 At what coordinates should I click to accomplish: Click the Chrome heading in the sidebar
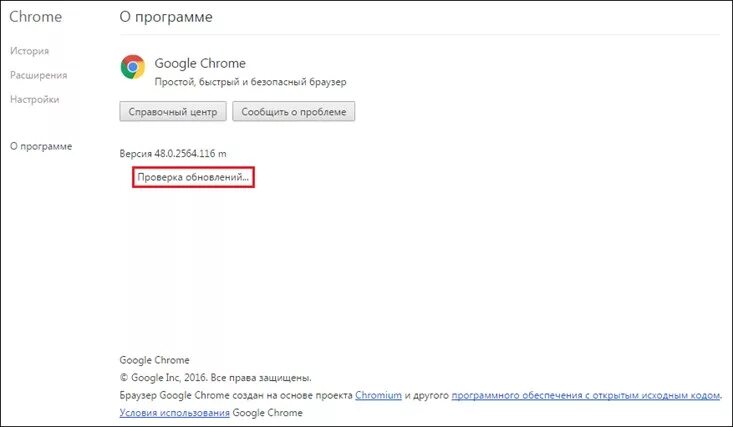point(36,17)
